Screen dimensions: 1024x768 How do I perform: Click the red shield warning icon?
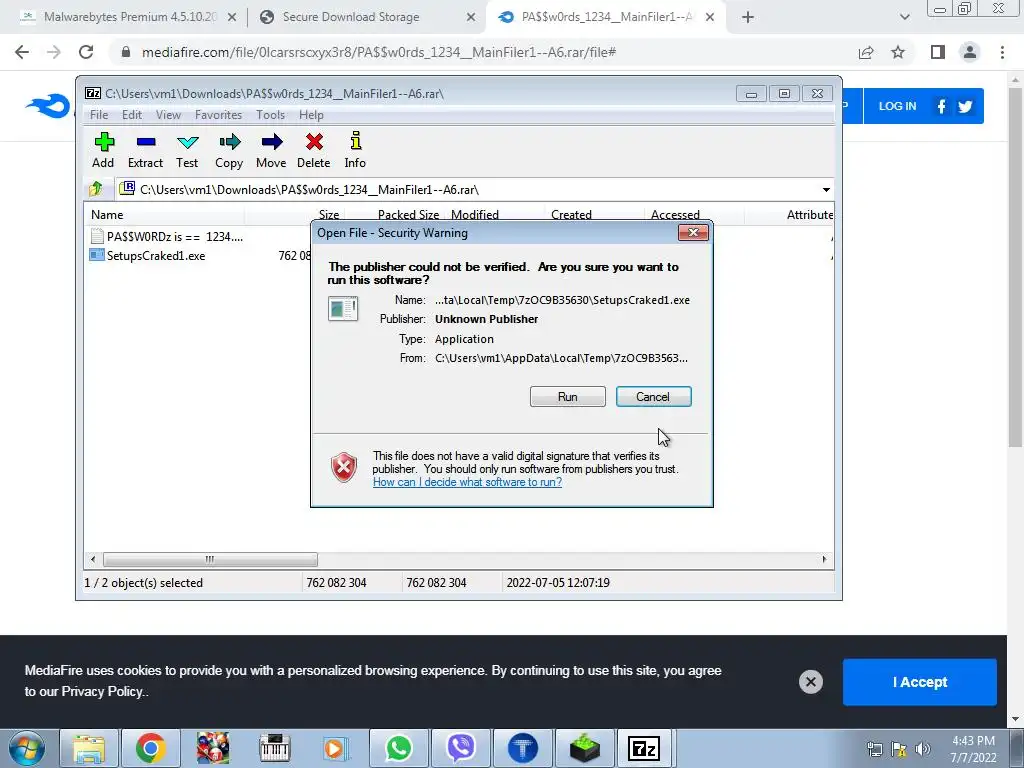tap(344, 468)
